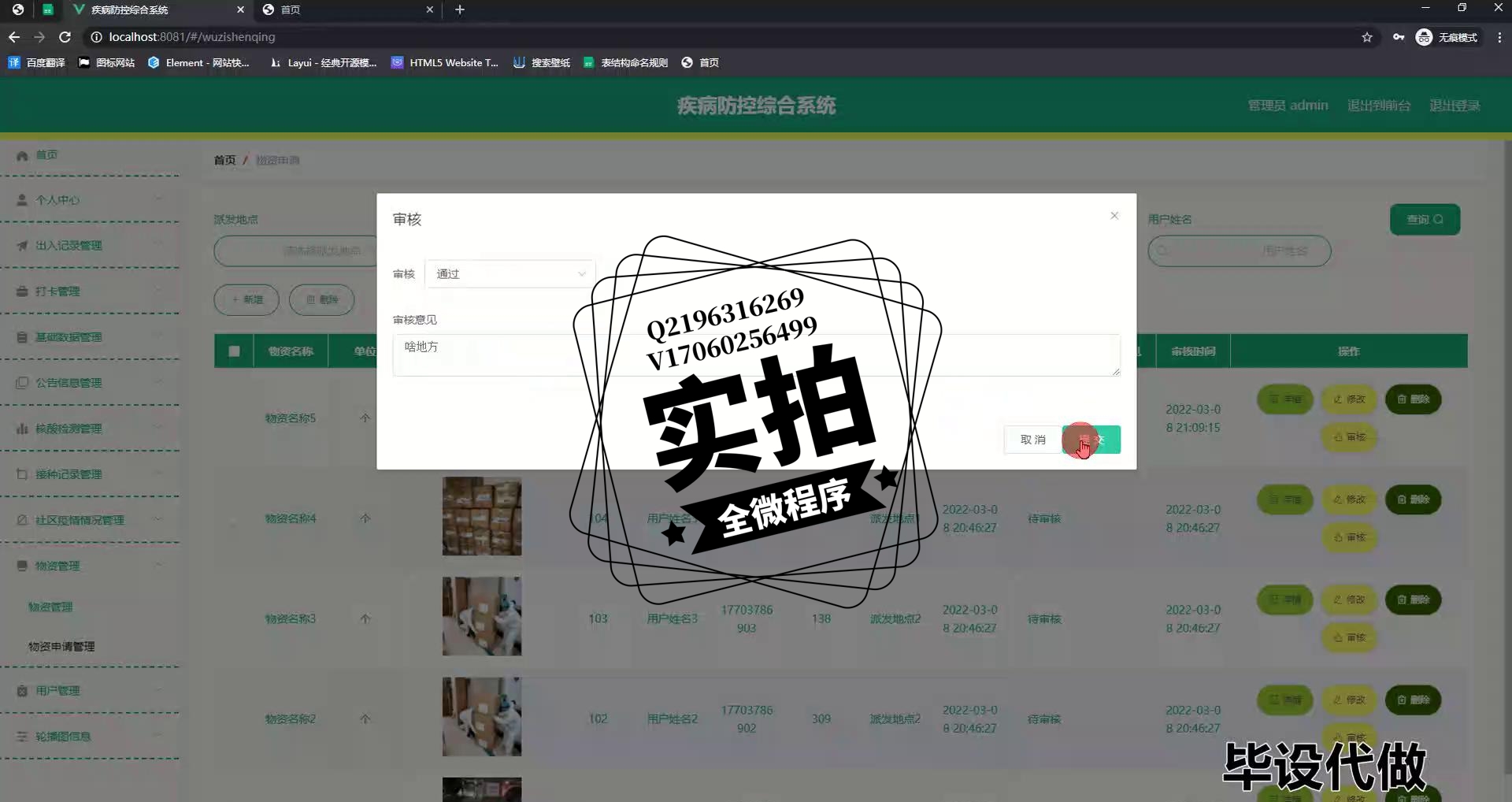Image resolution: width=1512 pixels, height=802 pixels.
Task: Click into the 审核意见 text area
Action: pos(756,355)
